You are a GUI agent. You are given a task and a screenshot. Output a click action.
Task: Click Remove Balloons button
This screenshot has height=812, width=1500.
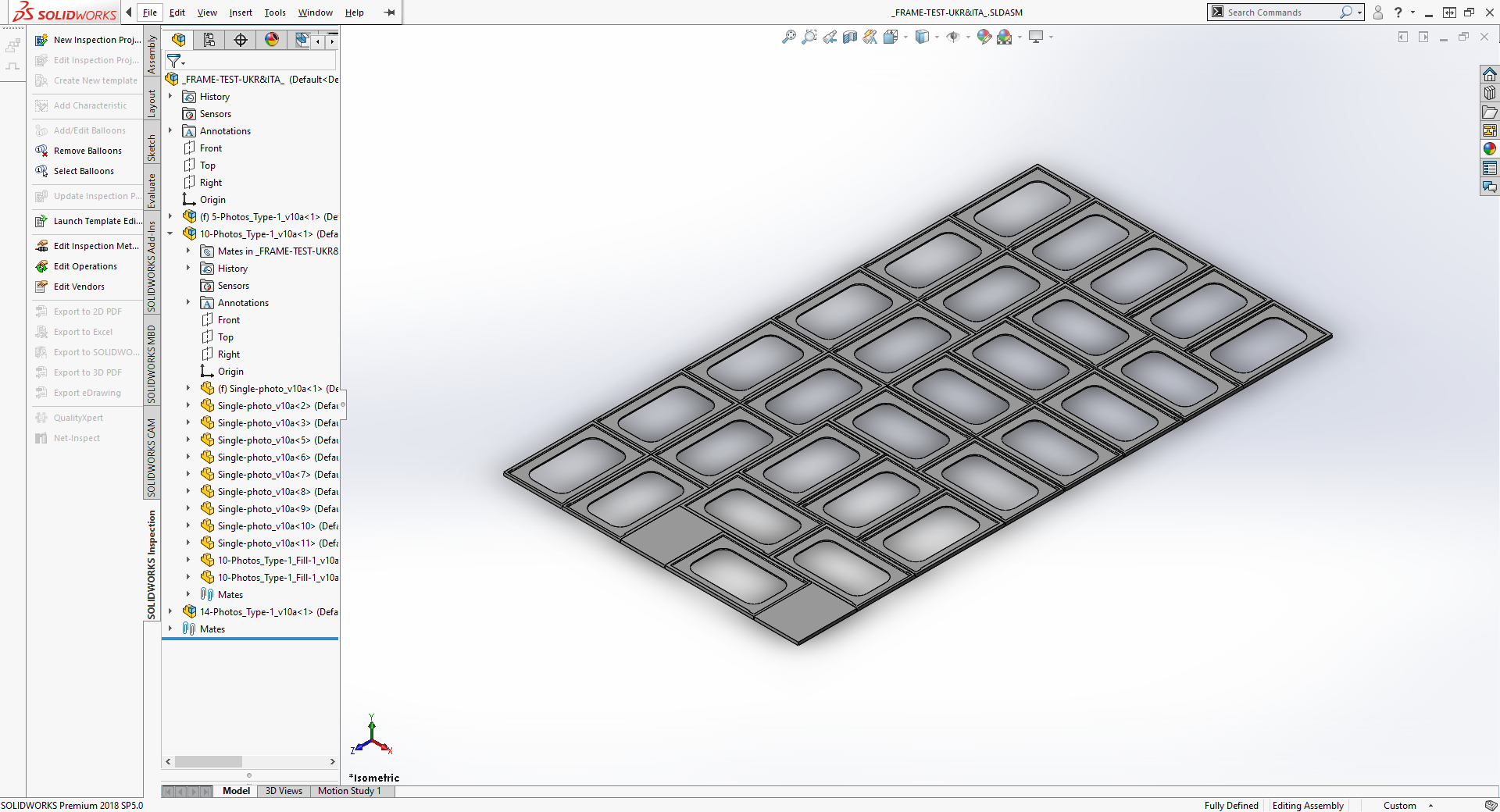79,151
